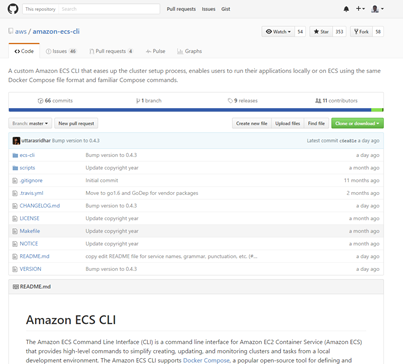Viewport: 403px width, 364px height.
Task: Open the Watch dropdown button
Action: (x=278, y=32)
